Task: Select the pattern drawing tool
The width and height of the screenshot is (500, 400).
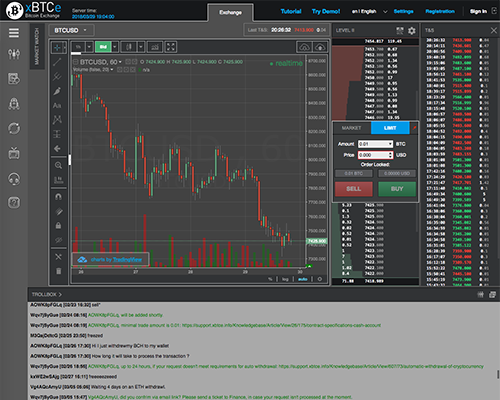Action: click(57, 119)
